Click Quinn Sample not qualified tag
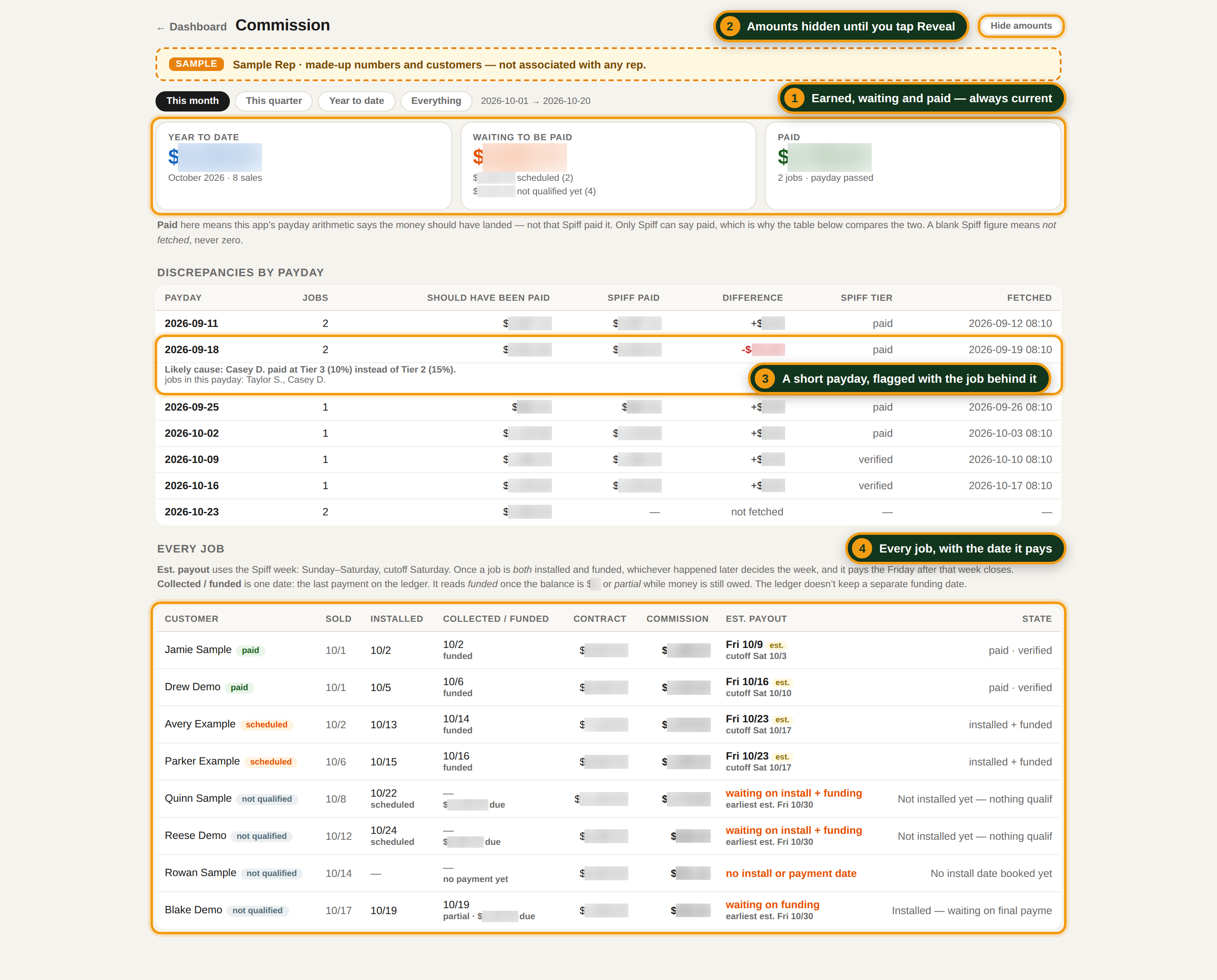Viewport: 1217px width, 980px height. point(267,799)
